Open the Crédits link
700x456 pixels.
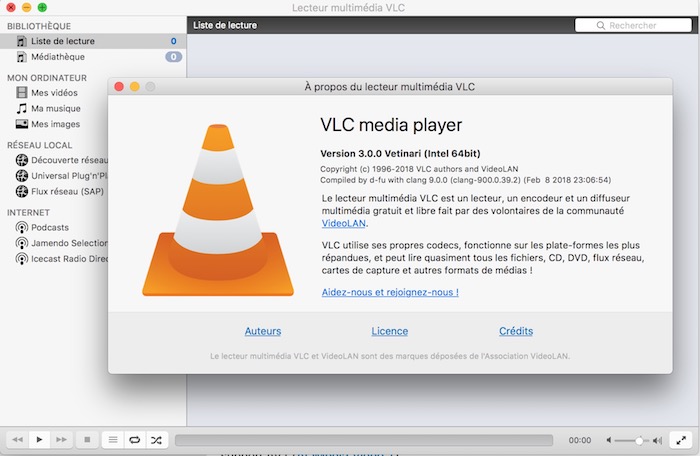(x=516, y=331)
